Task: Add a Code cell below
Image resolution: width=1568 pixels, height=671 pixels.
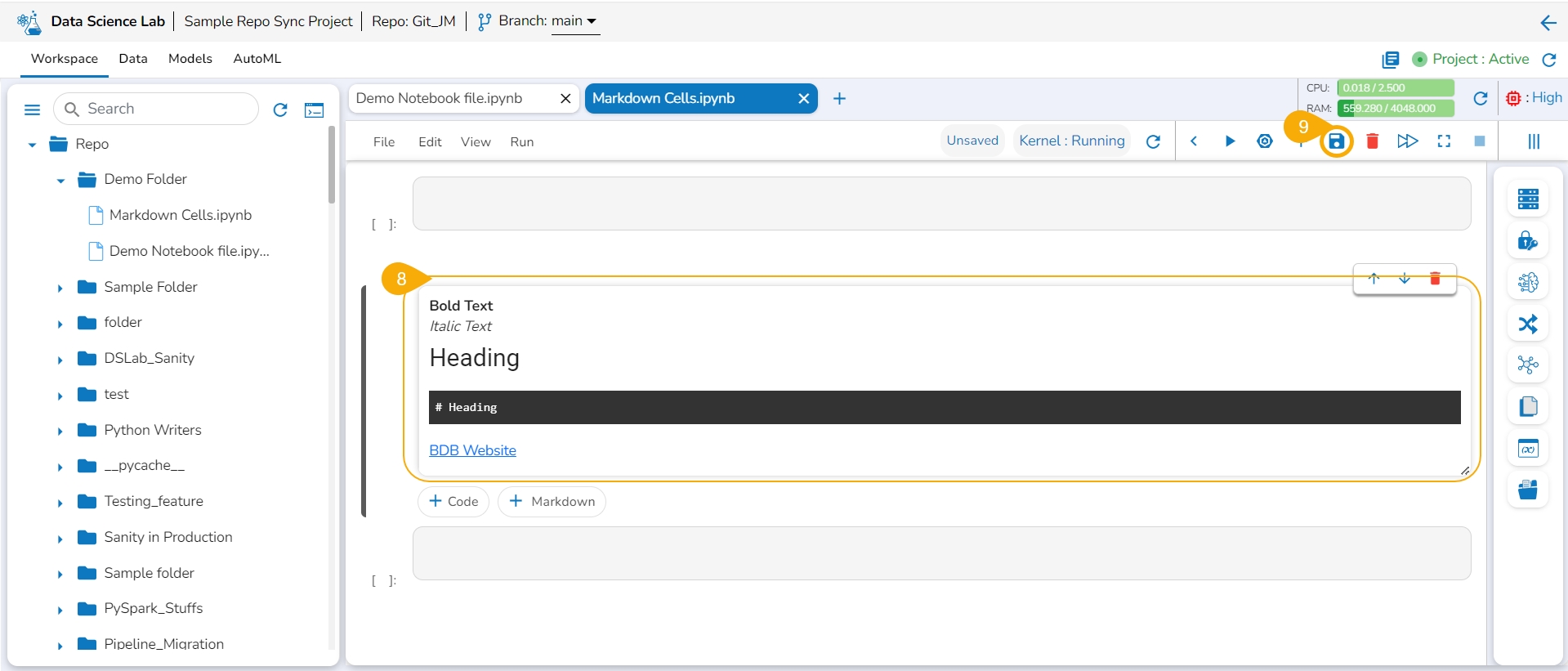Action: (x=453, y=502)
